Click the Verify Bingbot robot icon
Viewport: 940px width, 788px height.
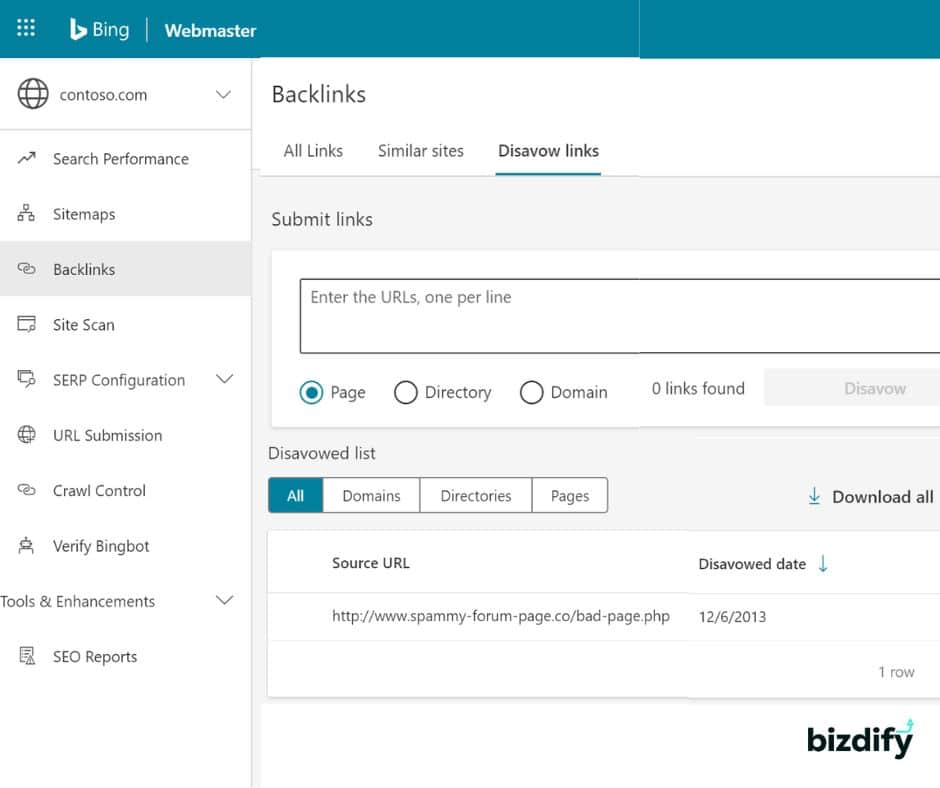point(27,546)
